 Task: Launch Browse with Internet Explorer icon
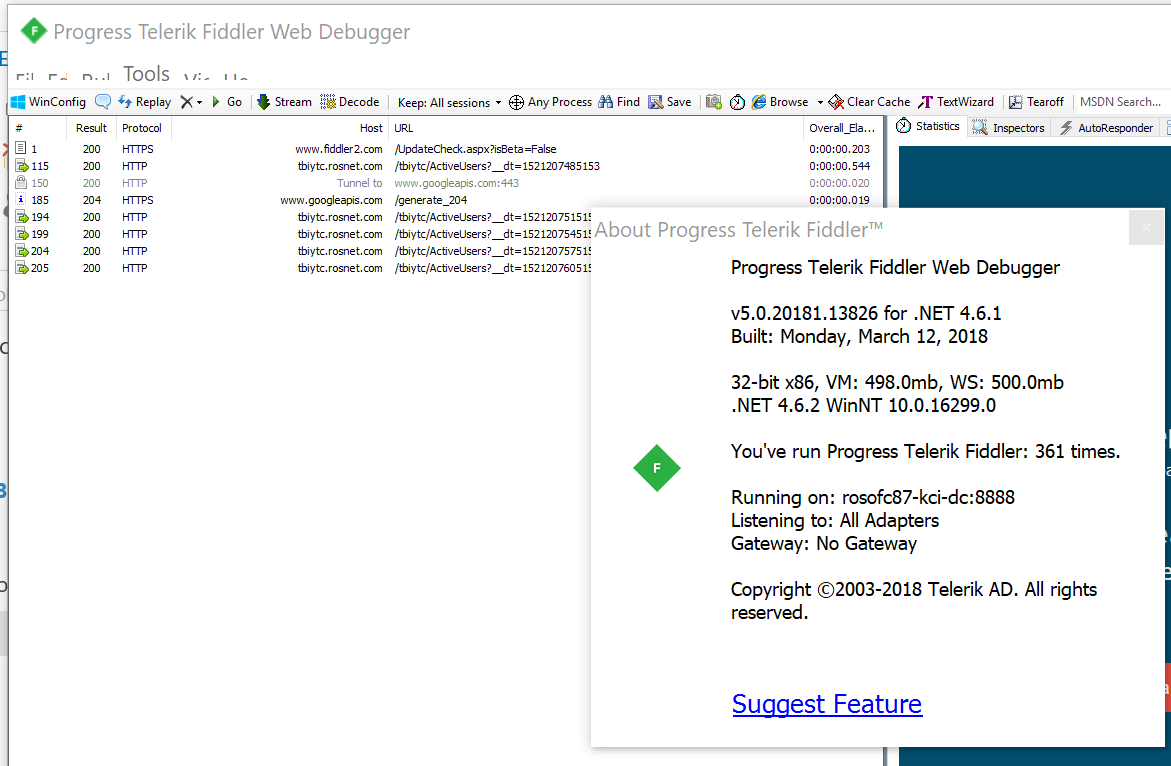tap(780, 102)
